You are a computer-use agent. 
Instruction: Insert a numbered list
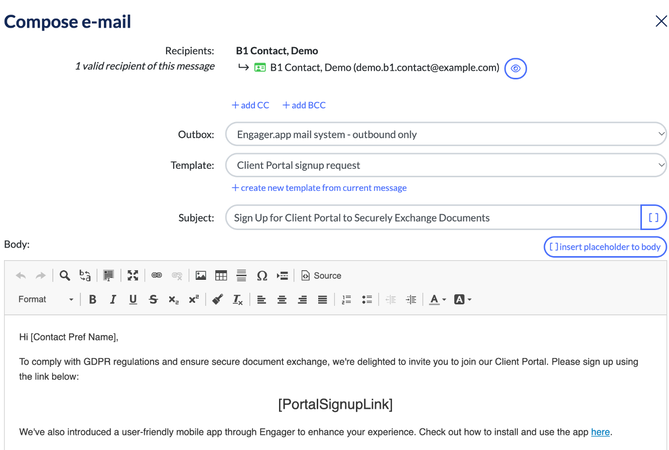pyautogui.click(x=346, y=299)
